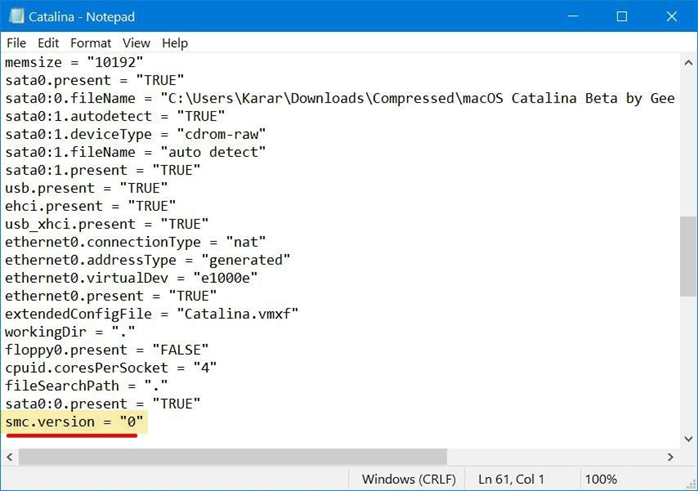Click the sata0:0.present = "TRUE" line
Screen dimensions: 698x491
pos(103,404)
